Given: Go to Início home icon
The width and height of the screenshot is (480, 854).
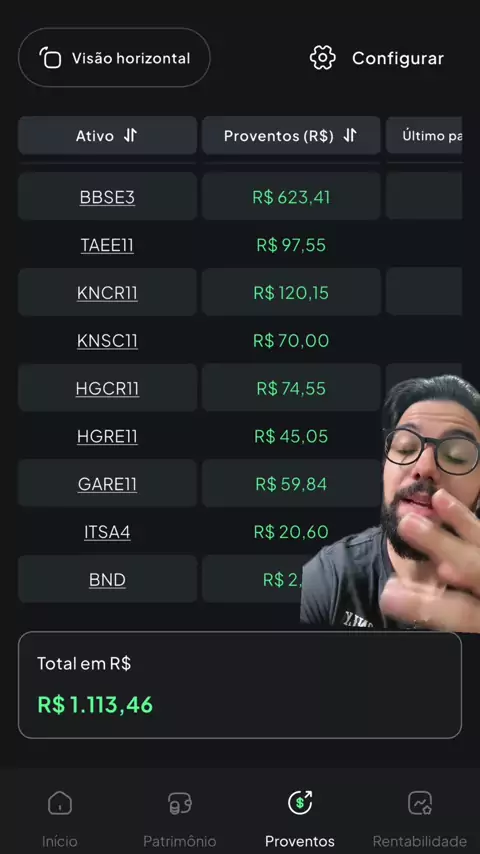Looking at the screenshot, I should point(60,803).
